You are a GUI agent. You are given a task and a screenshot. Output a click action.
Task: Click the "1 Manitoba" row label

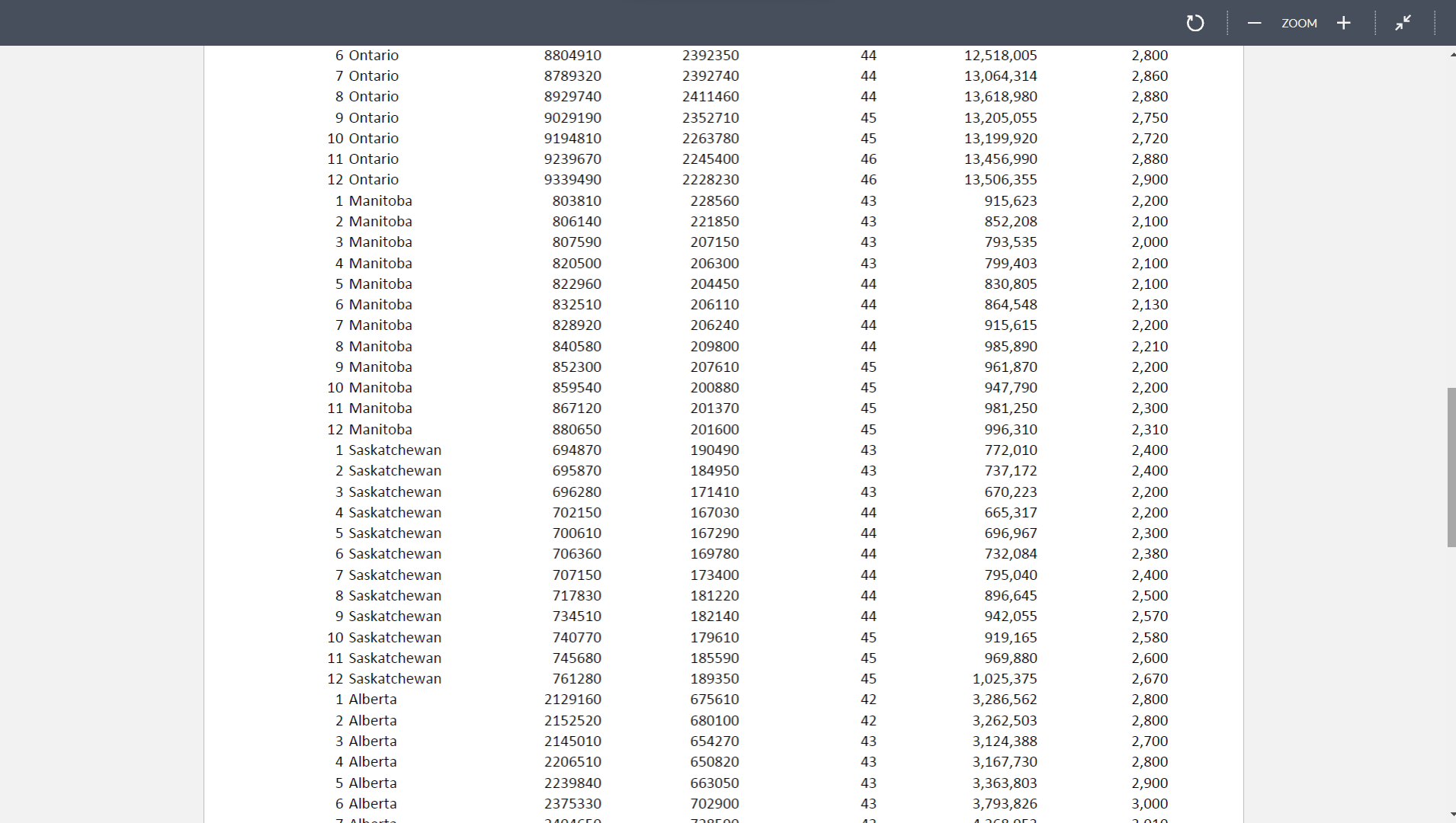pos(374,201)
